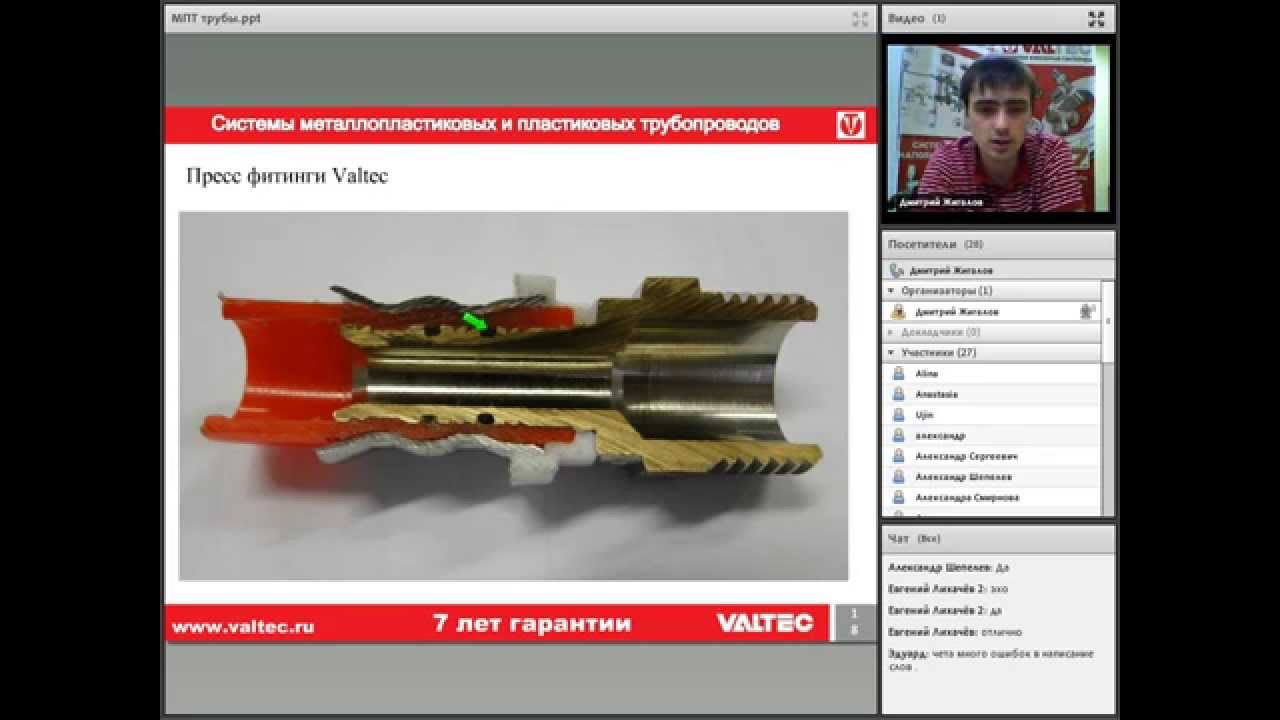Select attendee Alina in the list
This screenshot has height=720, width=1280.
[x=992, y=373]
